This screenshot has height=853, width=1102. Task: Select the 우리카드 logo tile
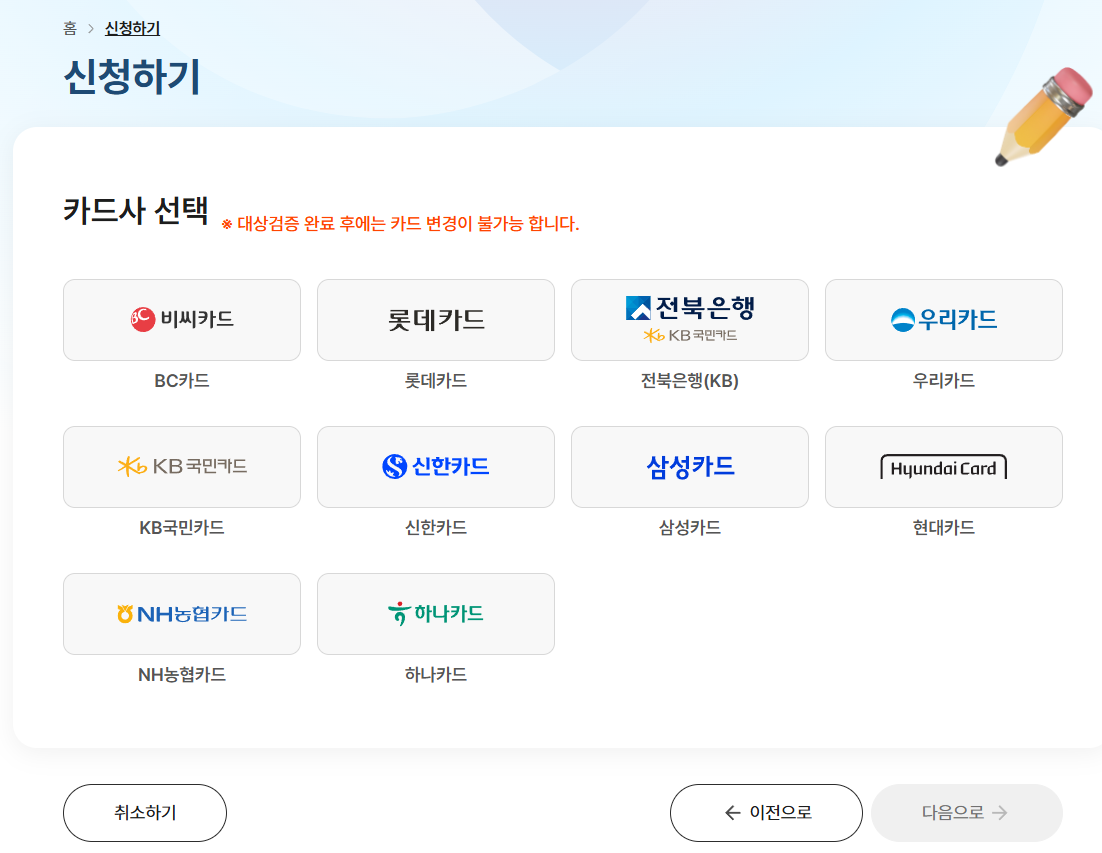tap(944, 320)
